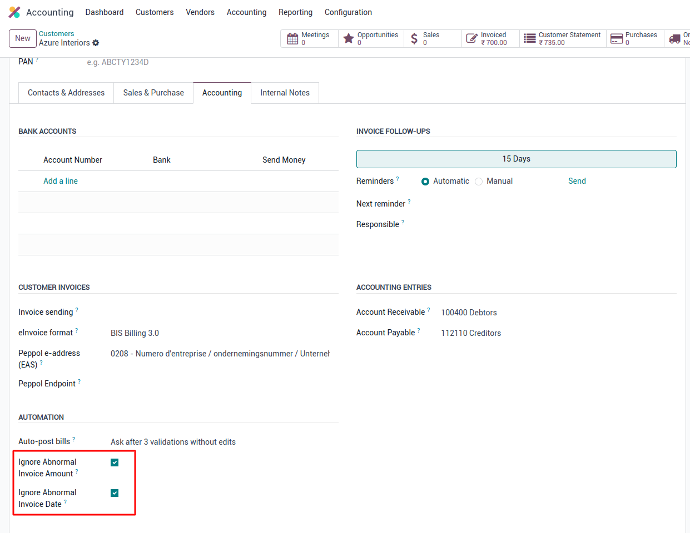
Task: Click the Customer Statement icon button
Action: (x=529, y=39)
